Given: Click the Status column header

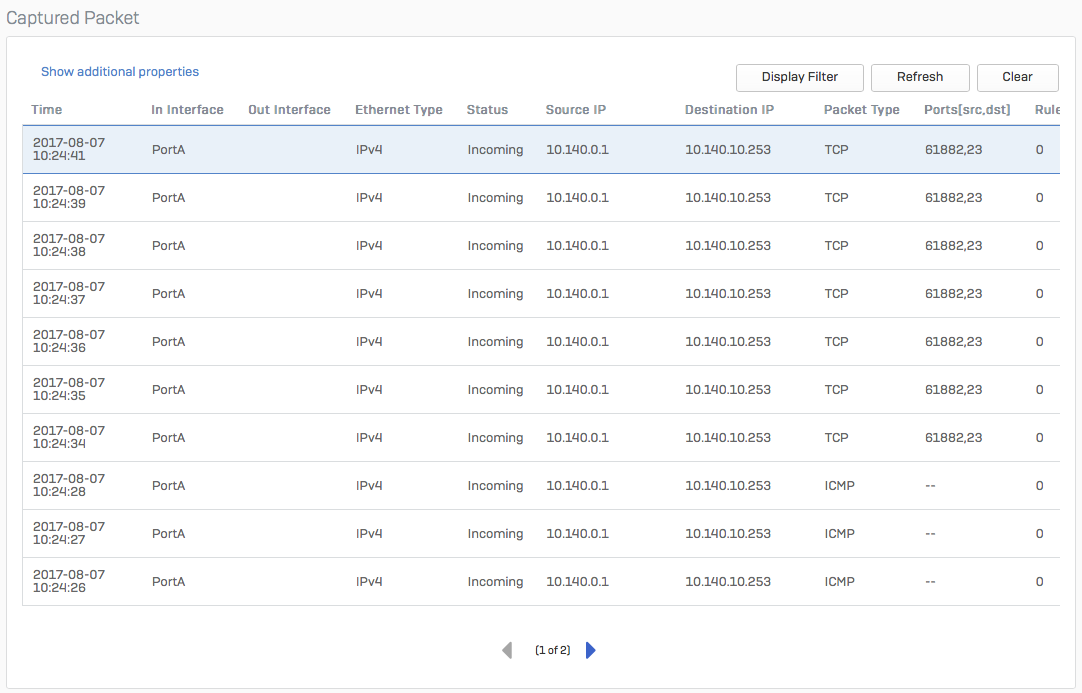Looking at the screenshot, I should pos(487,110).
